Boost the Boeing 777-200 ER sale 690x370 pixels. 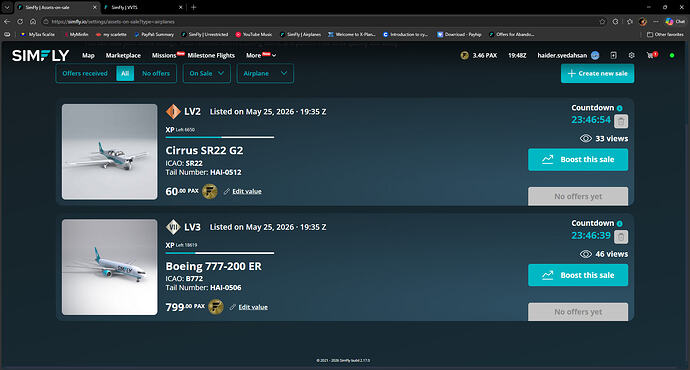click(x=578, y=275)
